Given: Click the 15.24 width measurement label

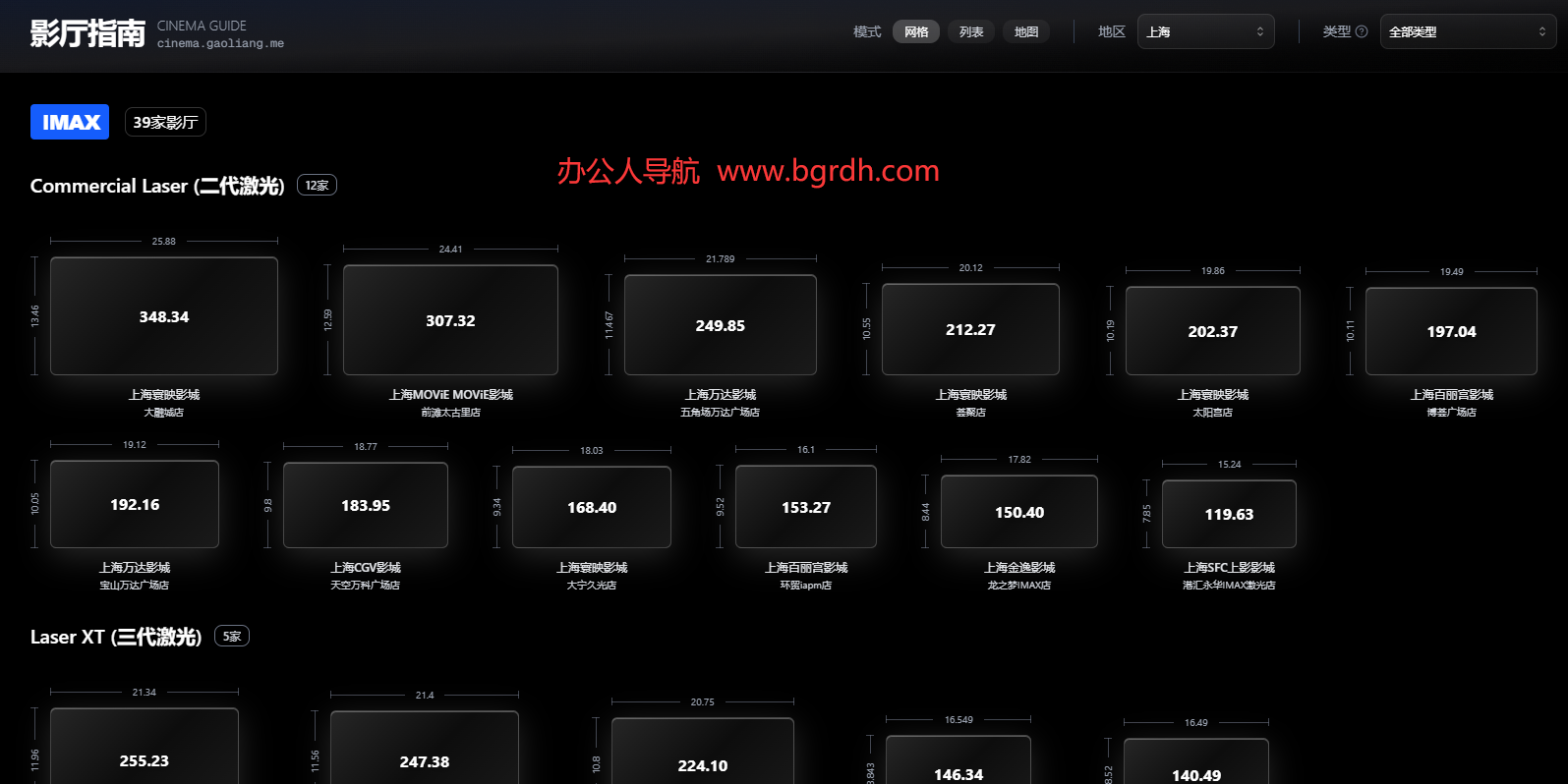Looking at the screenshot, I should (x=1229, y=464).
